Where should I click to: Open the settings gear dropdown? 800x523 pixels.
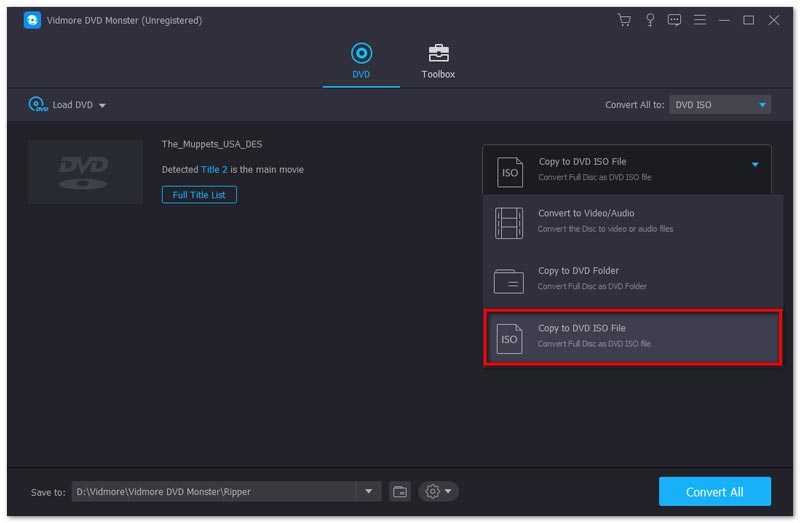point(438,491)
